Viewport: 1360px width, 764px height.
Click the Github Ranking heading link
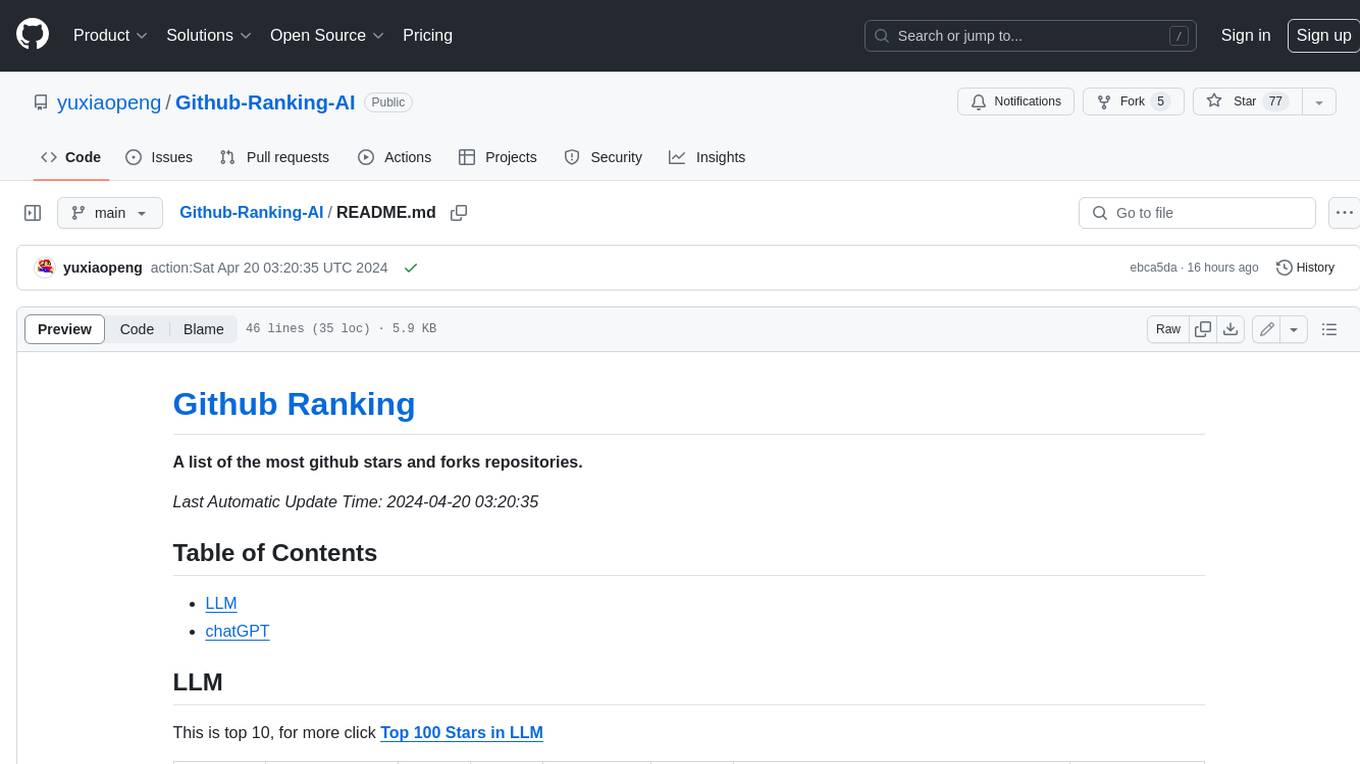[294, 404]
